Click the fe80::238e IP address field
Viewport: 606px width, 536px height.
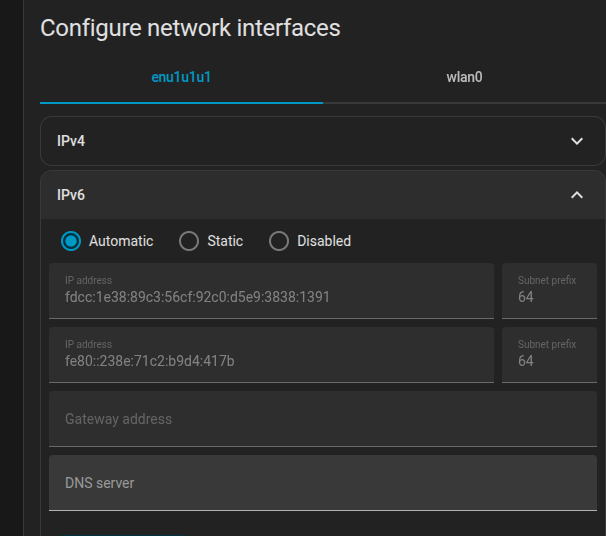[271, 355]
